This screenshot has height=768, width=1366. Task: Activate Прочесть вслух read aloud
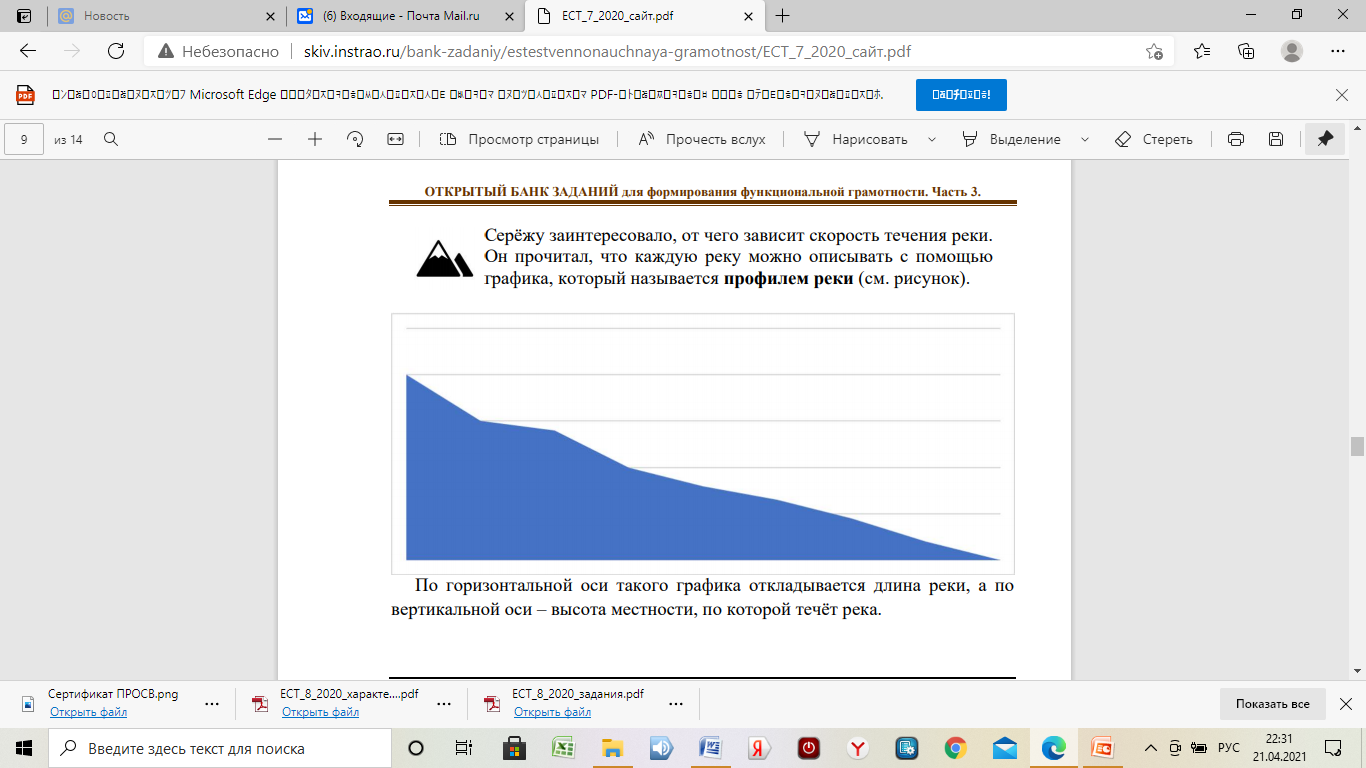coord(702,139)
